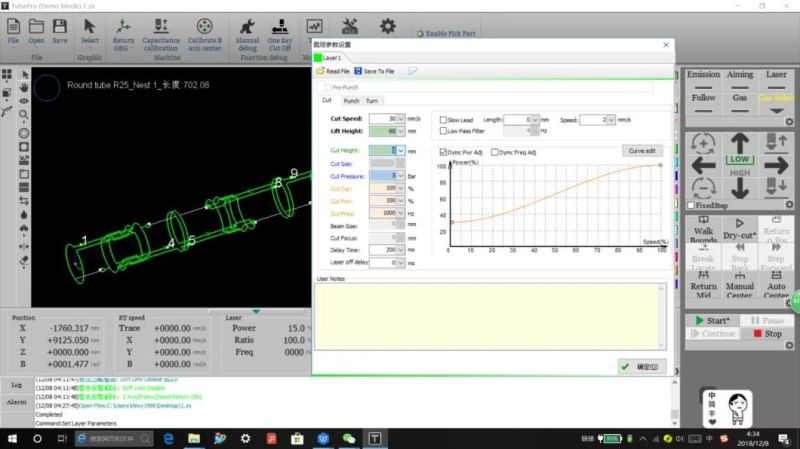Switch to the Cut tab

click(x=327, y=101)
